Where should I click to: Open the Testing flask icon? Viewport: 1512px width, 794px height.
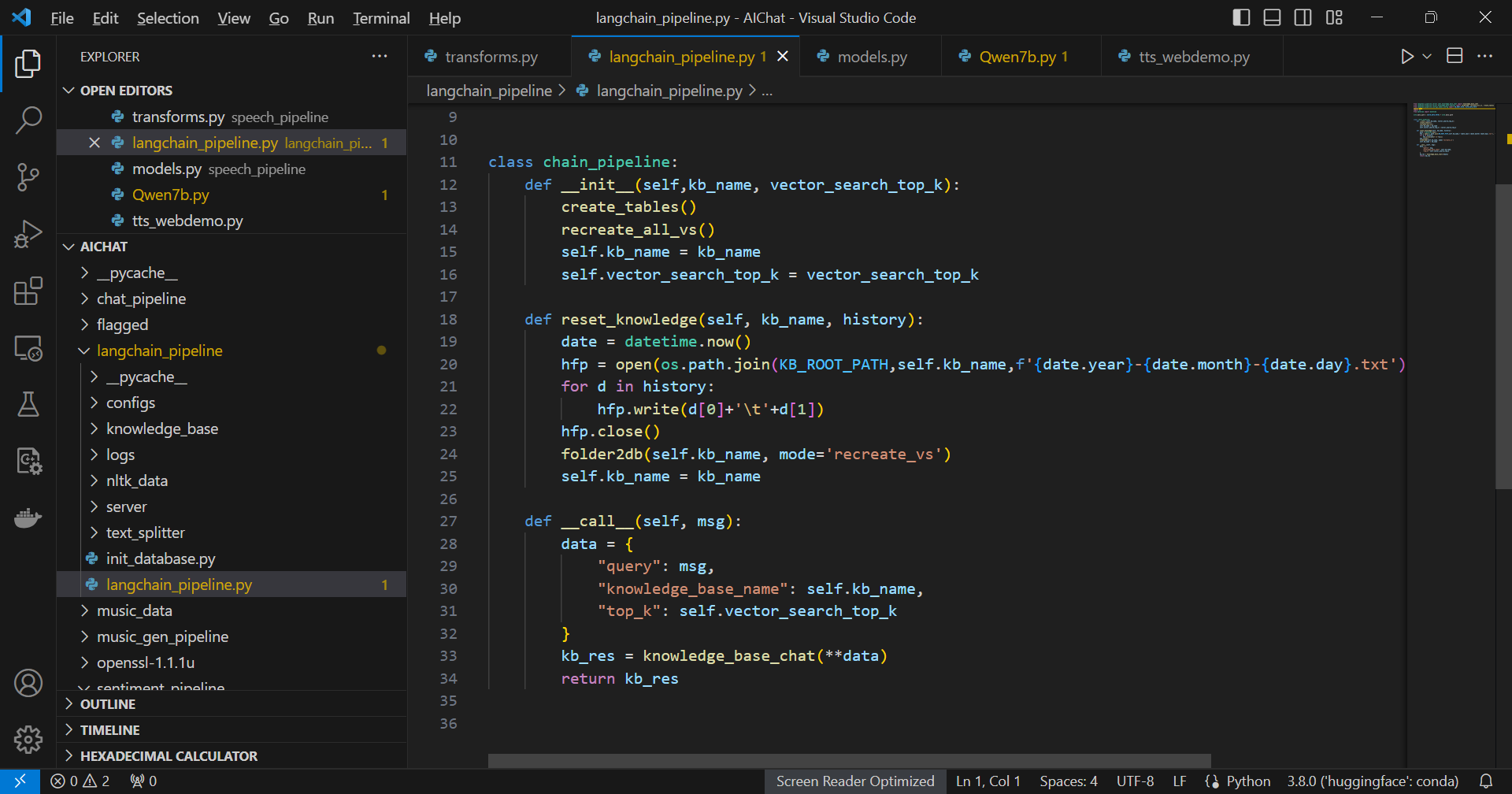(28, 404)
